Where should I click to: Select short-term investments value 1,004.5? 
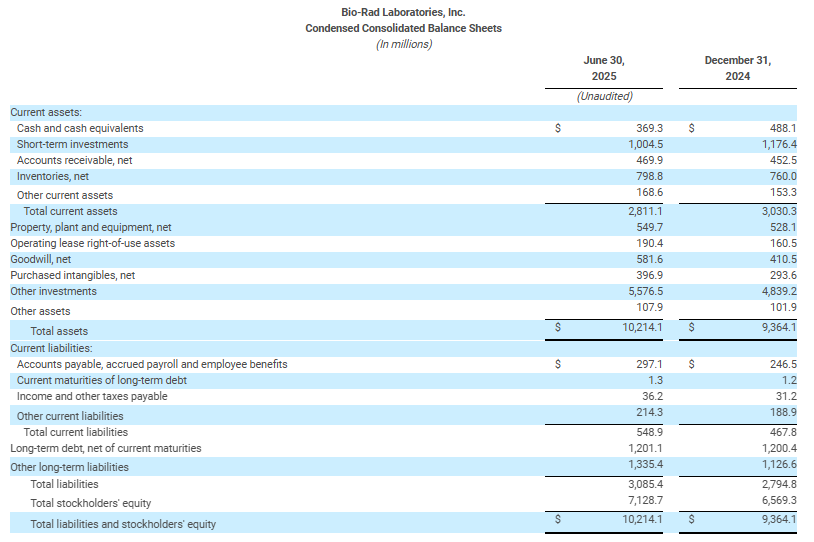coord(645,144)
